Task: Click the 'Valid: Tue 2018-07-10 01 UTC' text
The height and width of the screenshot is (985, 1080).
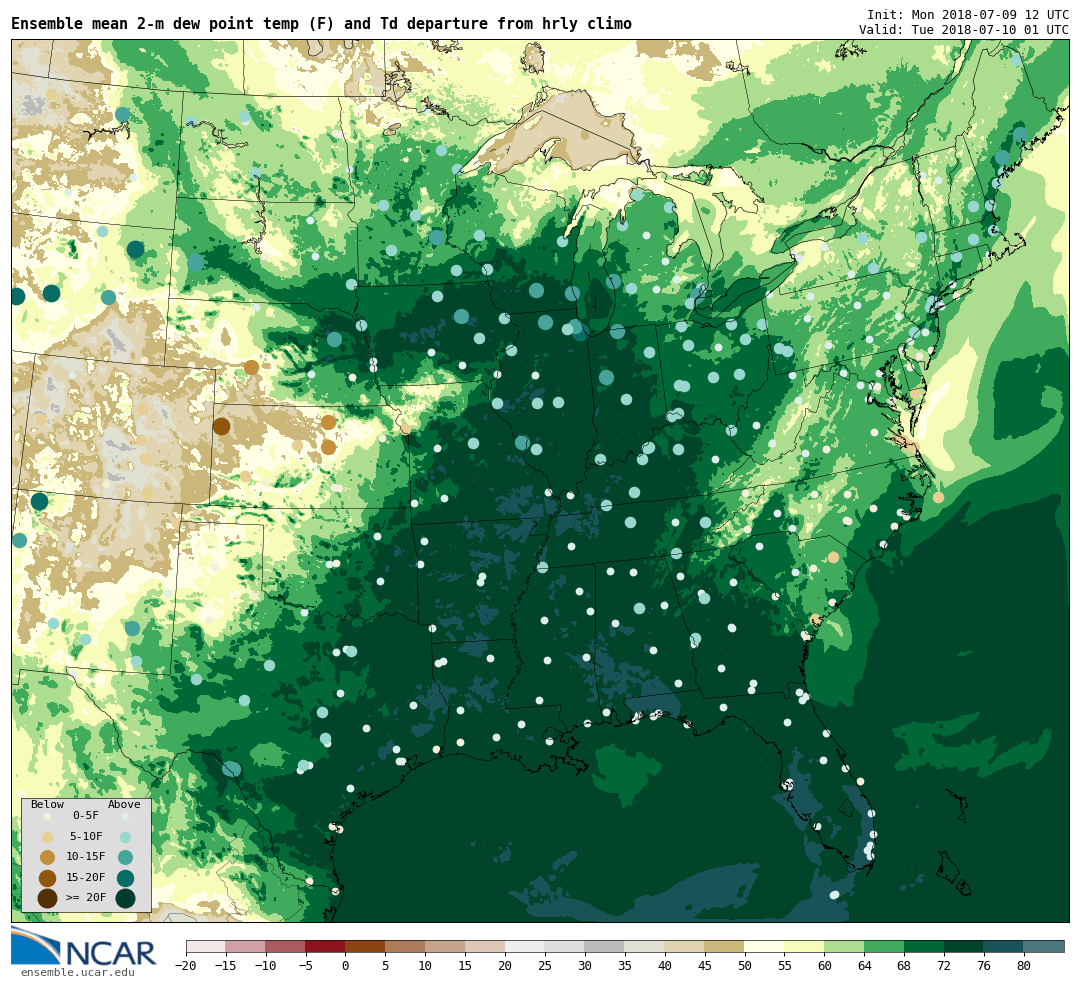Action: (964, 30)
